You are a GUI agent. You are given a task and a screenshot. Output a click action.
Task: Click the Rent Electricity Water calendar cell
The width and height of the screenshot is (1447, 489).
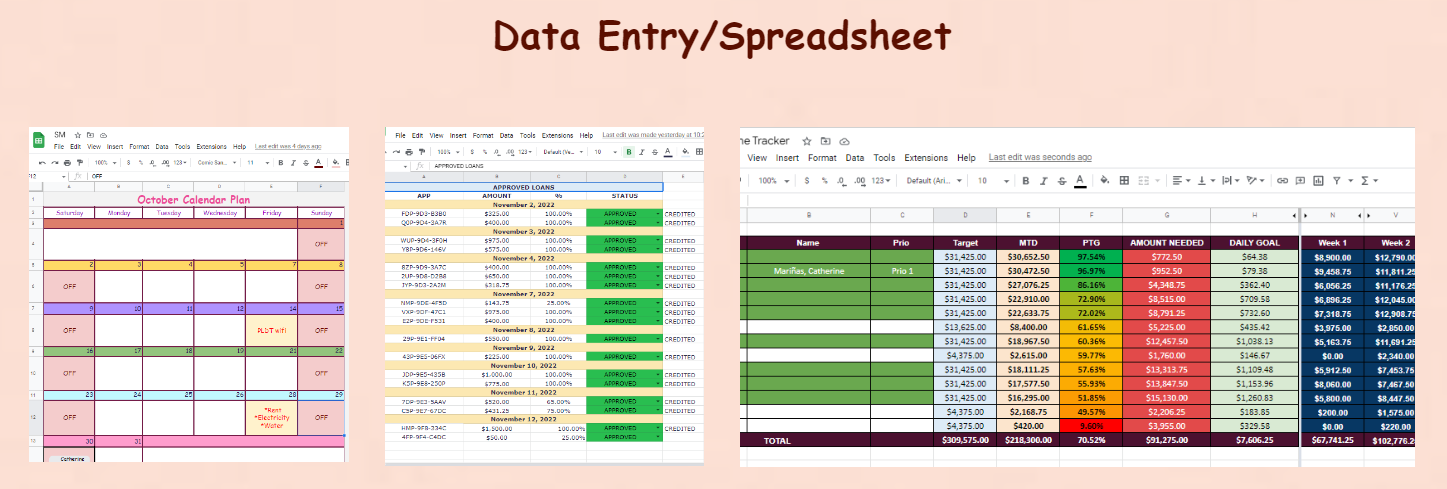[x=270, y=417]
